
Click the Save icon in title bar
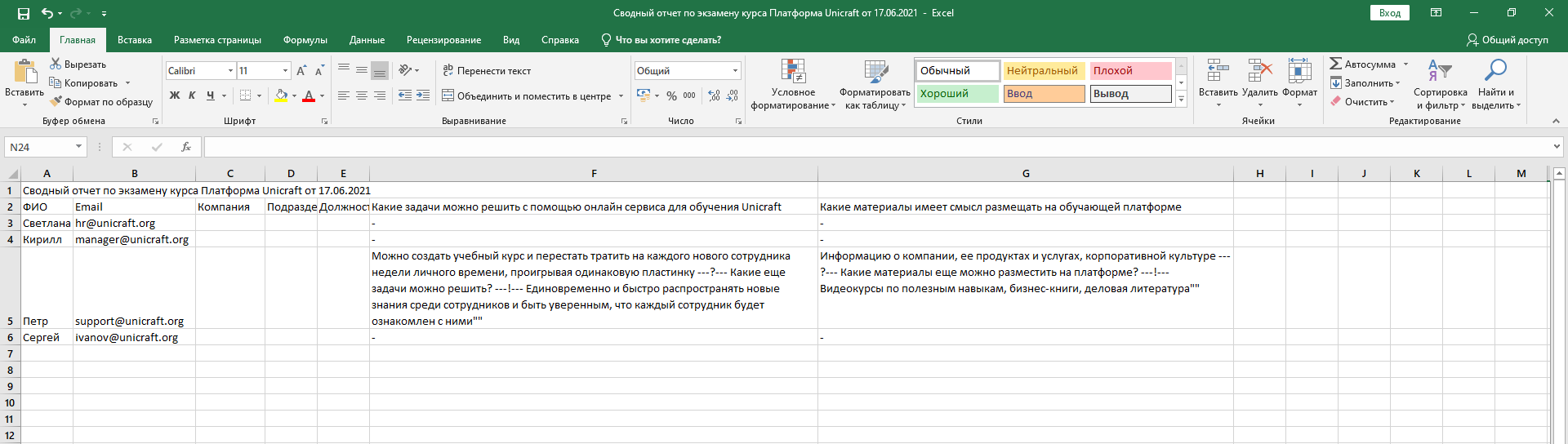pos(24,13)
